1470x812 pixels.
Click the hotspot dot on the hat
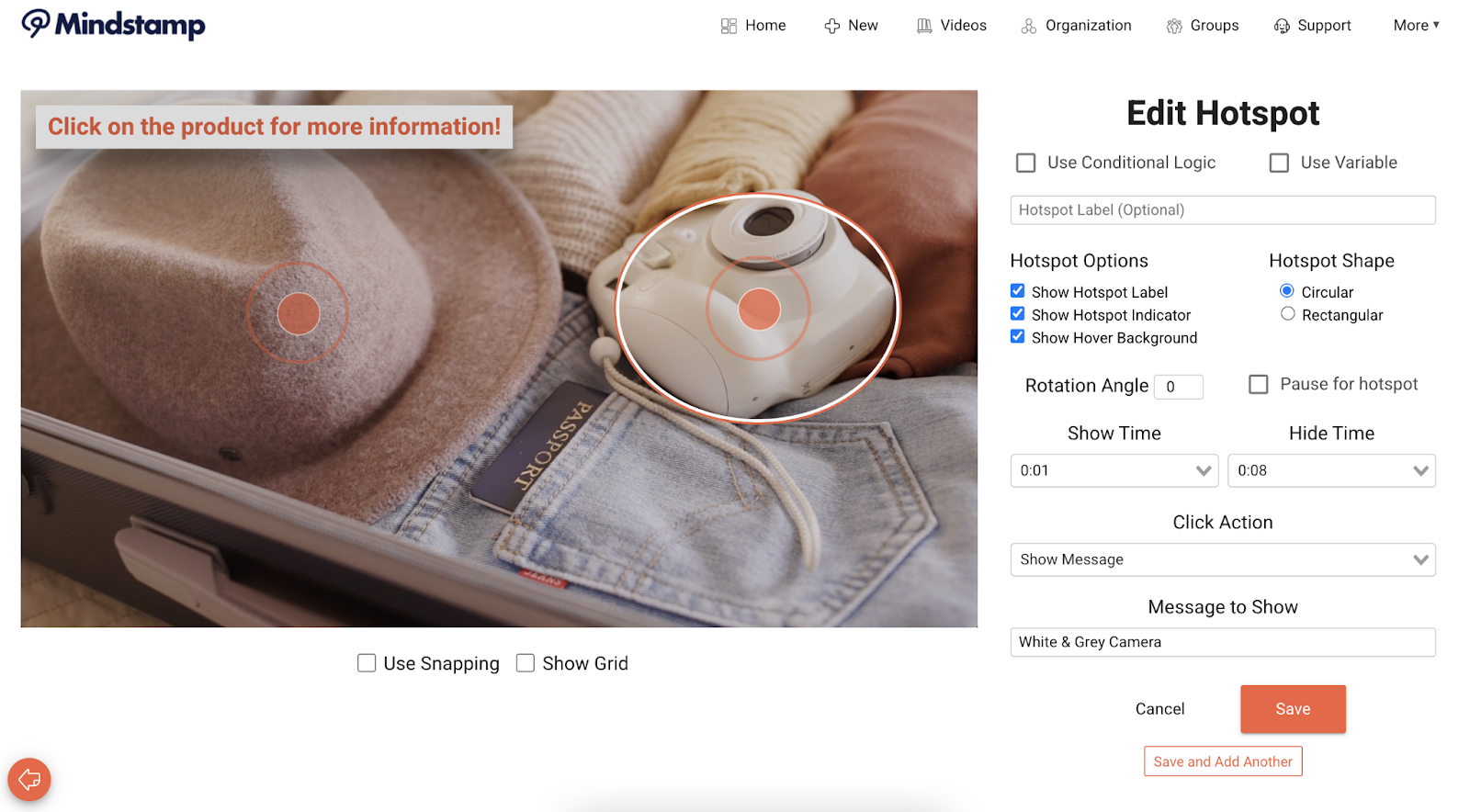(299, 313)
